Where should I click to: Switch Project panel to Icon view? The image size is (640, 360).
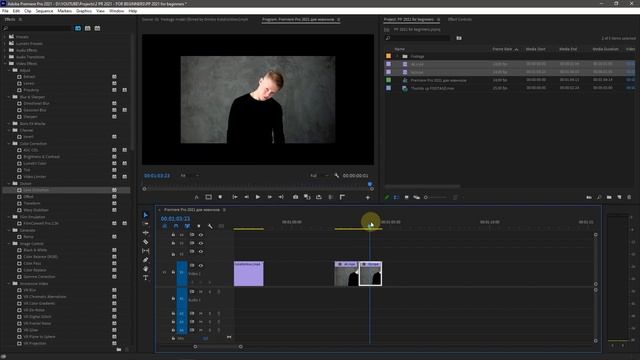pos(407,197)
